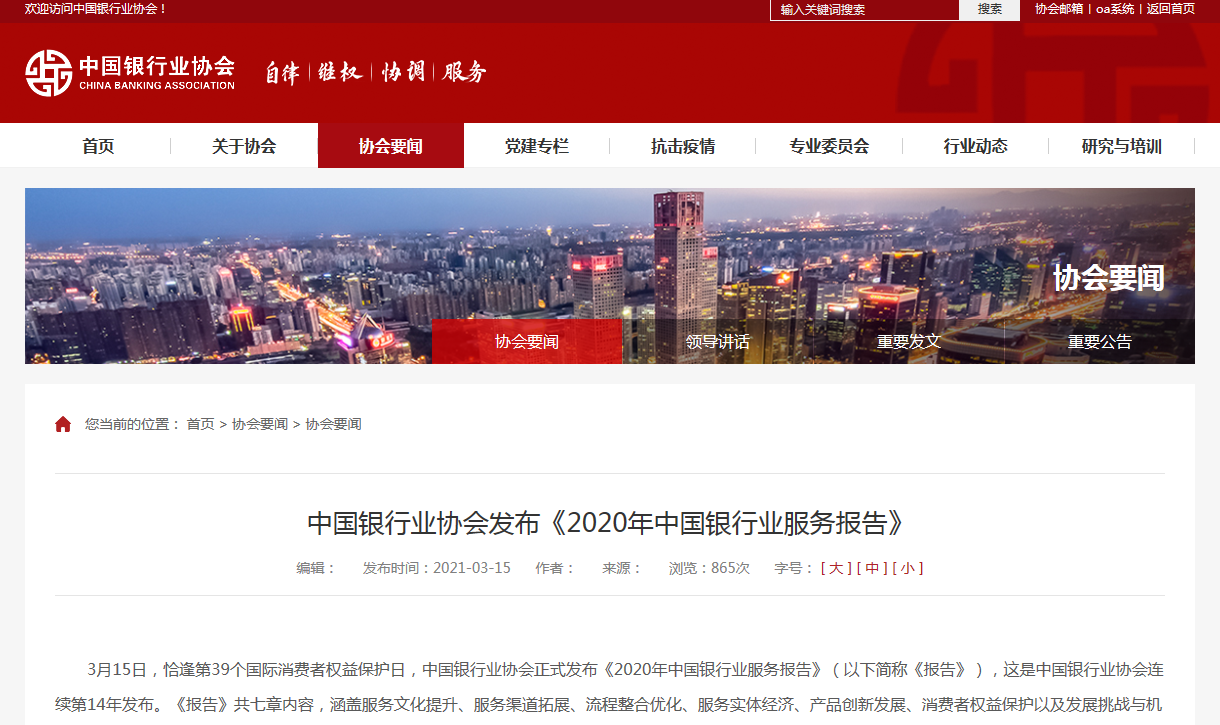The width and height of the screenshot is (1220, 725).
Task: Click the 您当前的位置 label
Action: [133, 424]
